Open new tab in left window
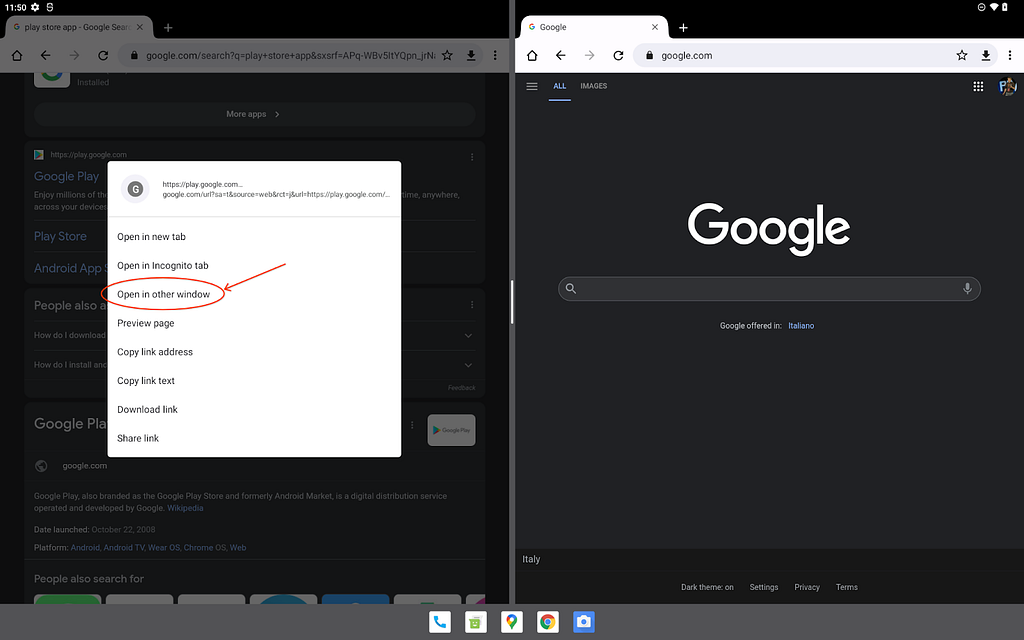Image resolution: width=1024 pixels, height=640 pixels. click(168, 27)
